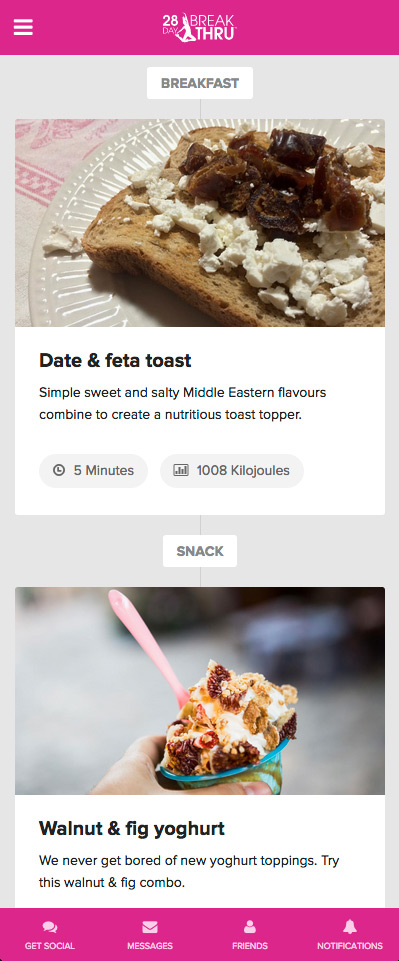Viewport: 399px width, 961px height.
Task: Go to the Get Social tab label
Action: coord(50,946)
